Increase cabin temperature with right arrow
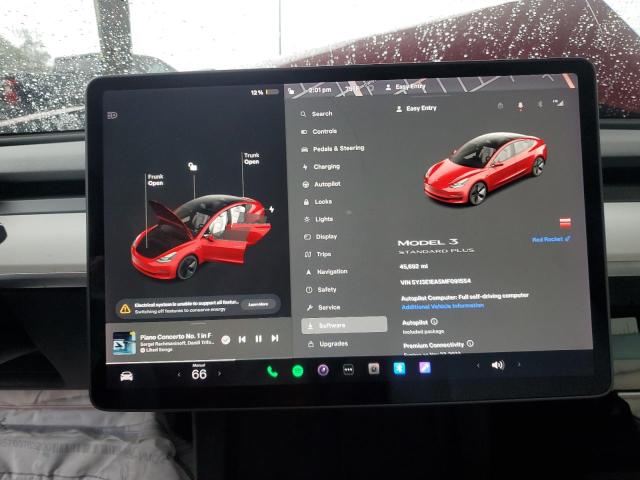 219,373
